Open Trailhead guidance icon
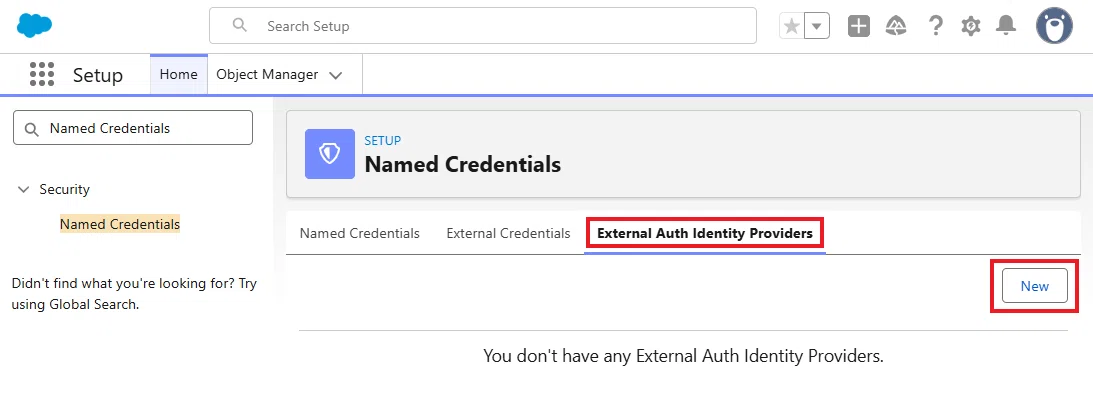 coord(896,26)
